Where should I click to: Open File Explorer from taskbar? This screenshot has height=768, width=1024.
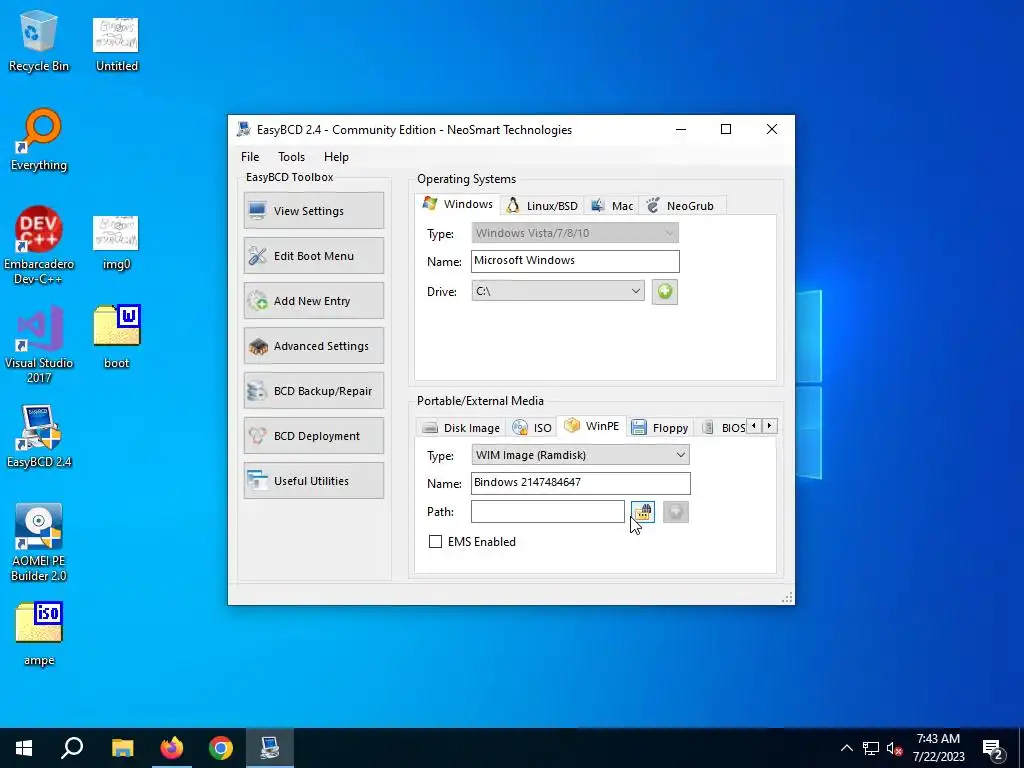coord(122,748)
